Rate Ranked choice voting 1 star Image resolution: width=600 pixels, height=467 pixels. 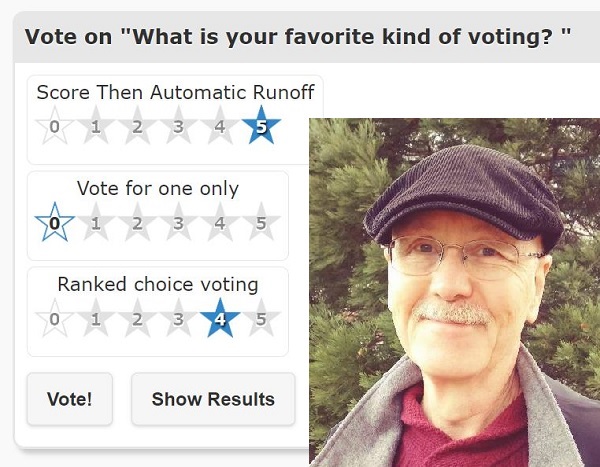(x=96, y=318)
